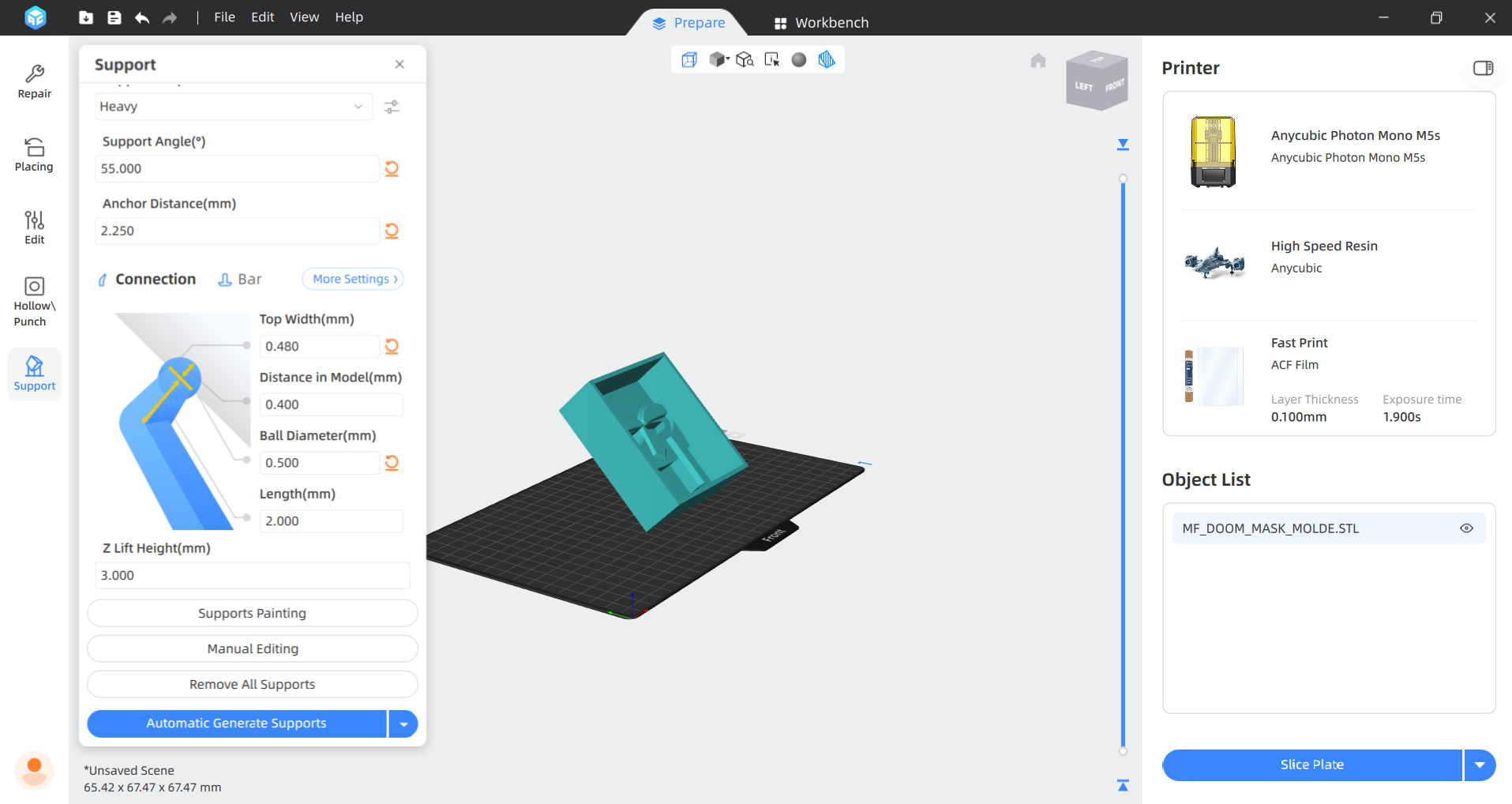Click Manual Editing button
This screenshot has width=1512, height=804.
click(x=252, y=648)
